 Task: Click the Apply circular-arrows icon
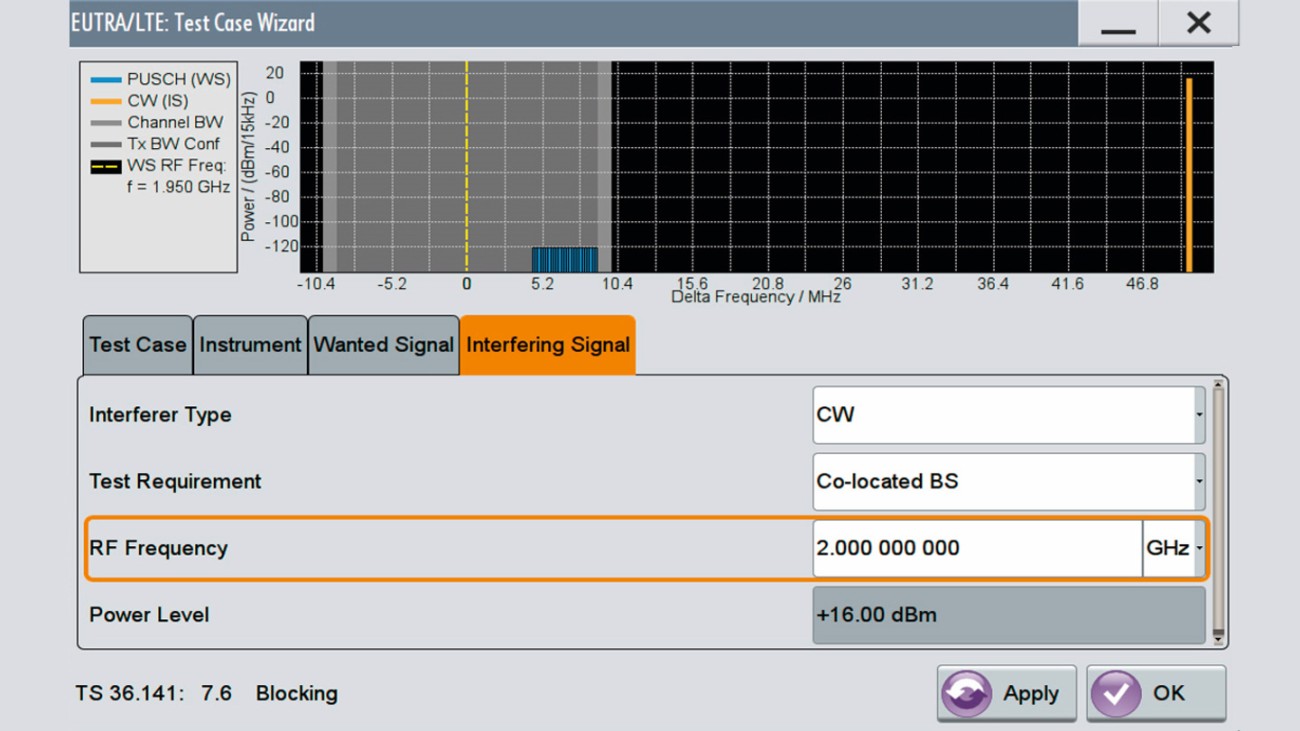(964, 693)
